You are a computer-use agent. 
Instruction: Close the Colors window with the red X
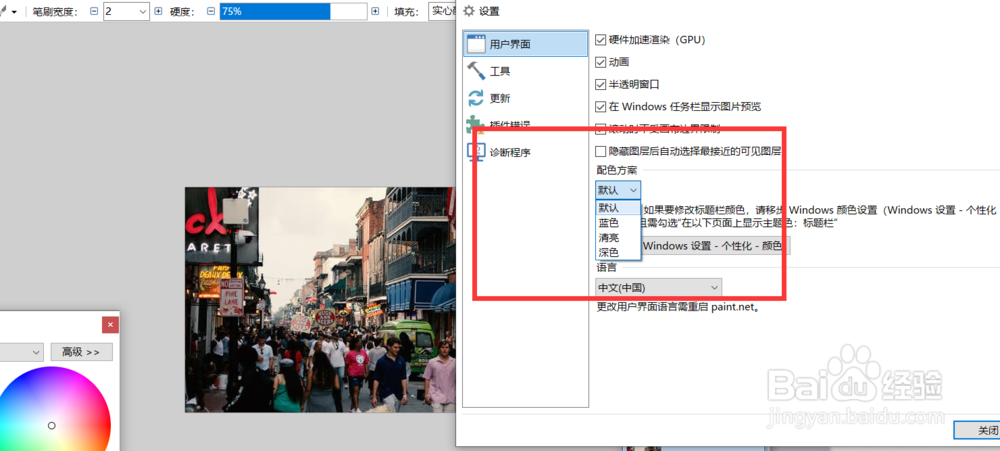(x=110, y=325)
